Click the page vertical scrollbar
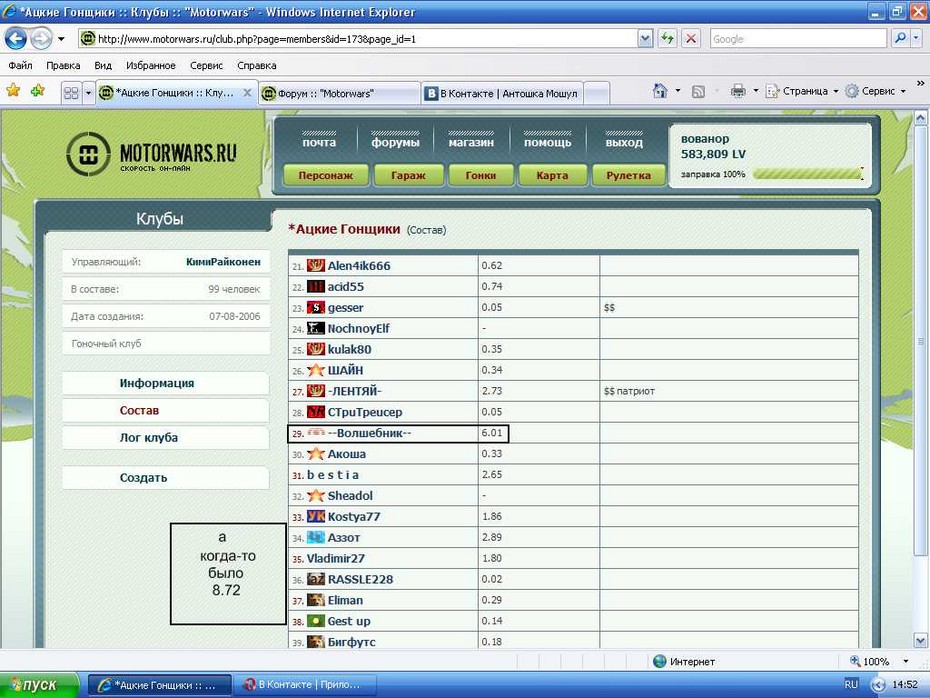This screenshot has height=698, width=930. coord(921,380)
